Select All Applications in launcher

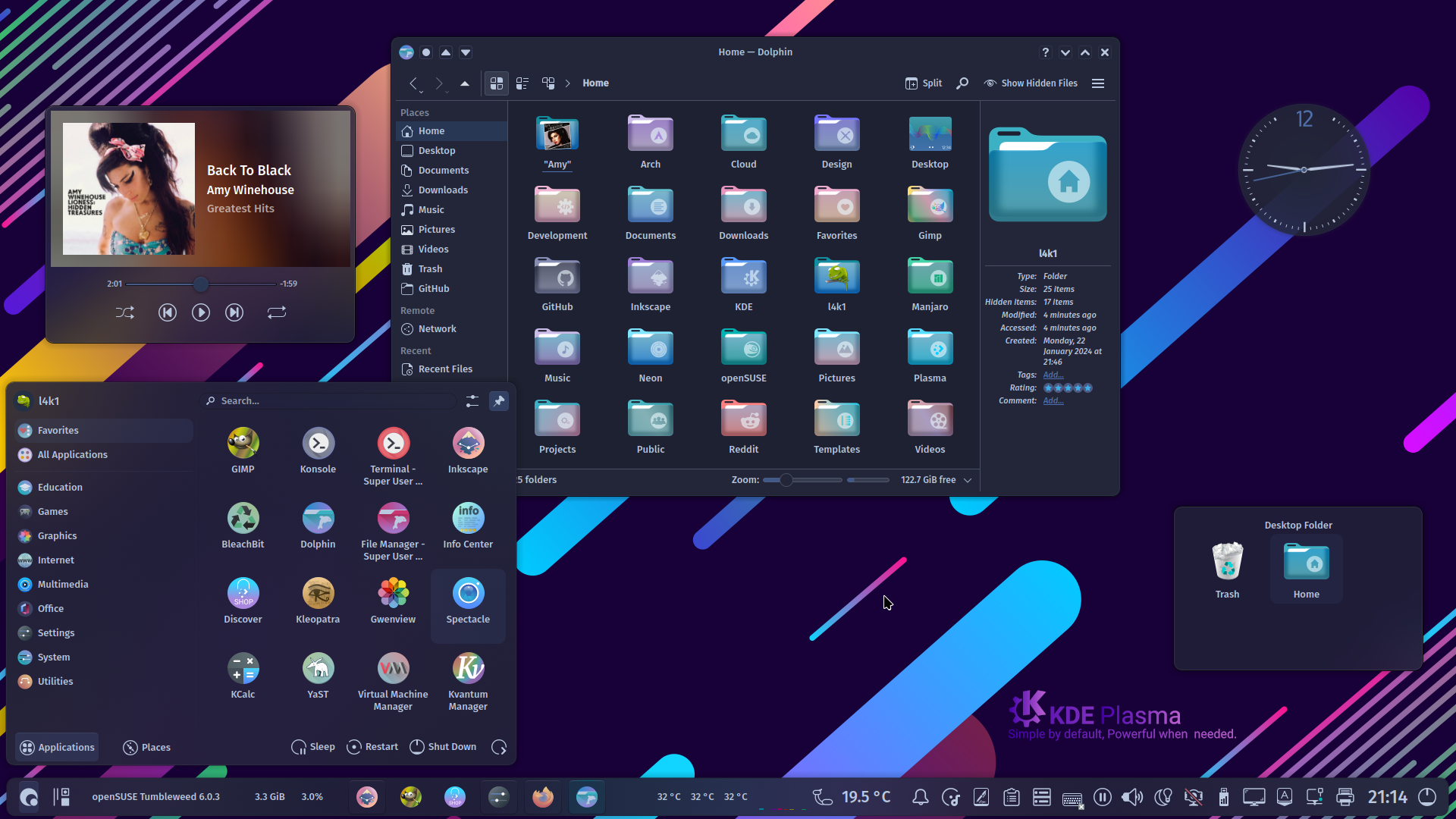tap(104, 455)
